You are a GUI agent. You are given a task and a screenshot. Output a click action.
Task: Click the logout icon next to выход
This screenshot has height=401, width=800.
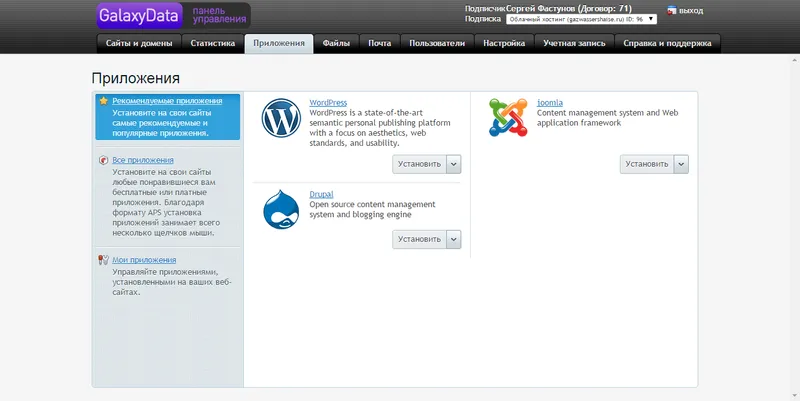click(671, 10)
